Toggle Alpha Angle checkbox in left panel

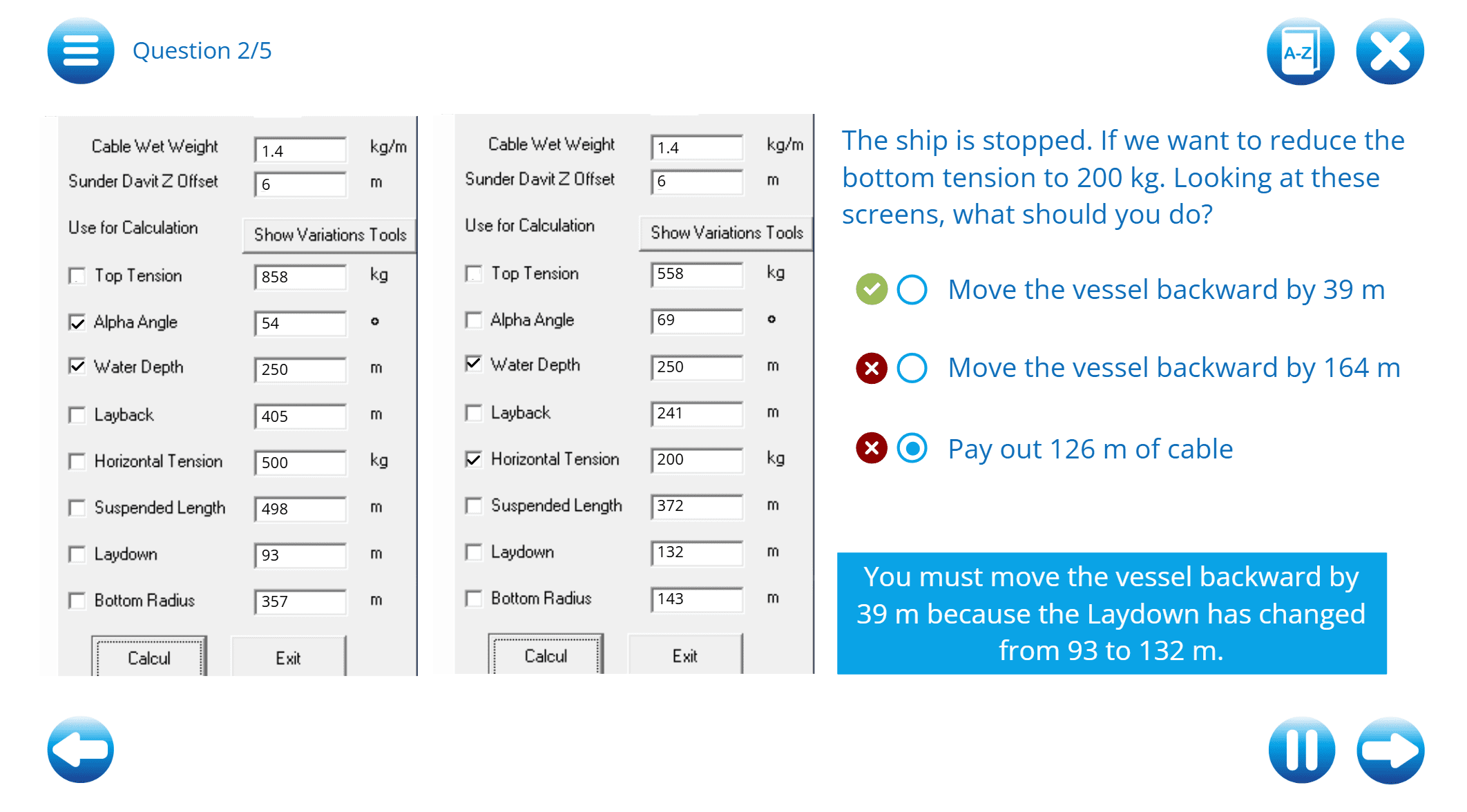(77, 322)
